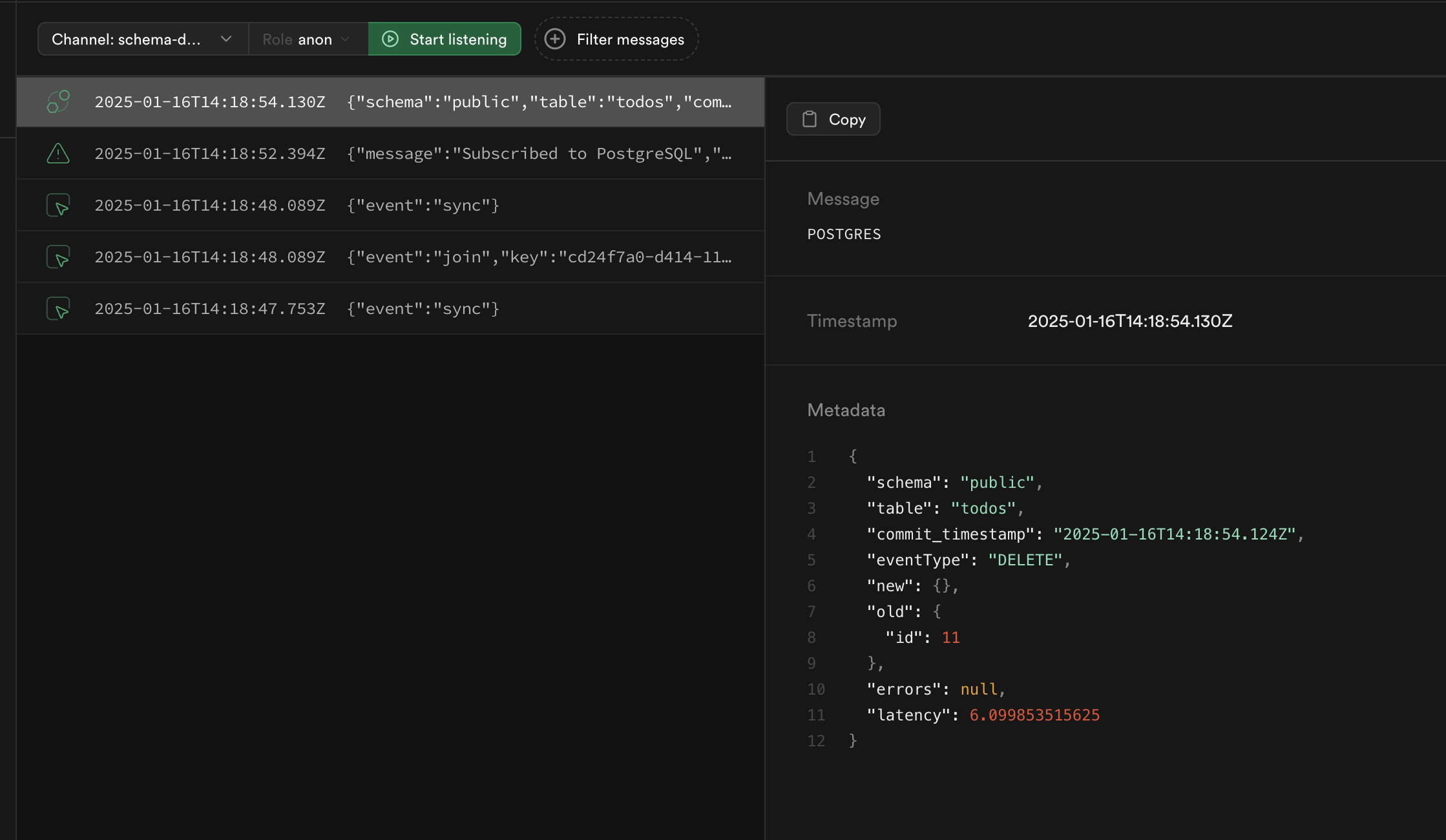The height and width of the screenshot is (840, 1446).
Task: Copy the selected message payload
Action: coord(833,119)
